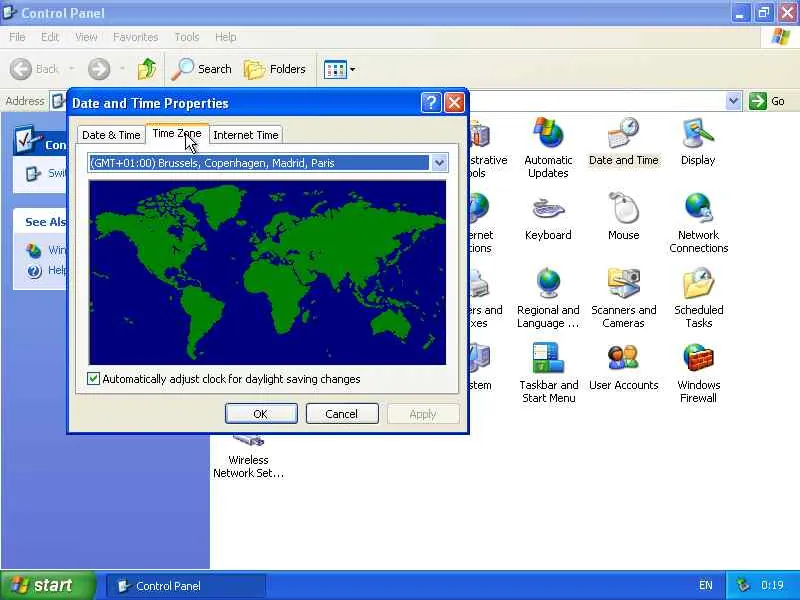800x600 pixels.
Task: Select the Time Zone tab
Action: [x=177, y=133]
